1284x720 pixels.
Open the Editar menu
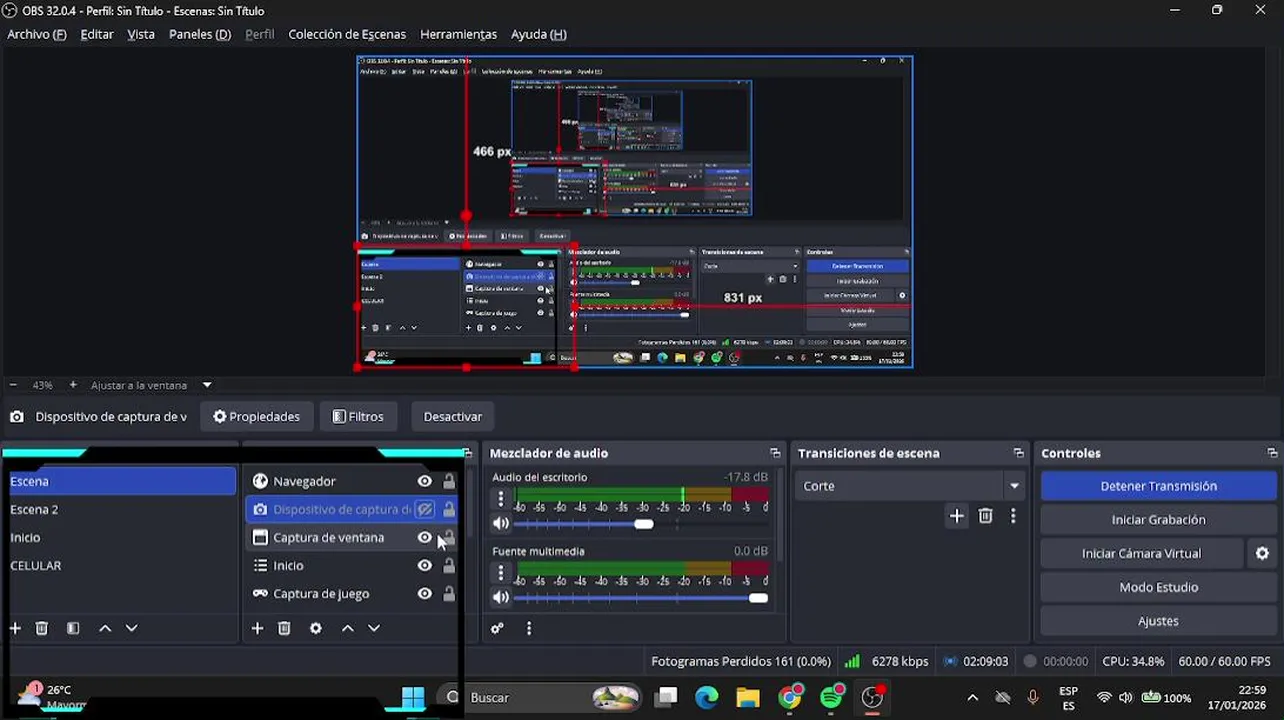(97, 34)
